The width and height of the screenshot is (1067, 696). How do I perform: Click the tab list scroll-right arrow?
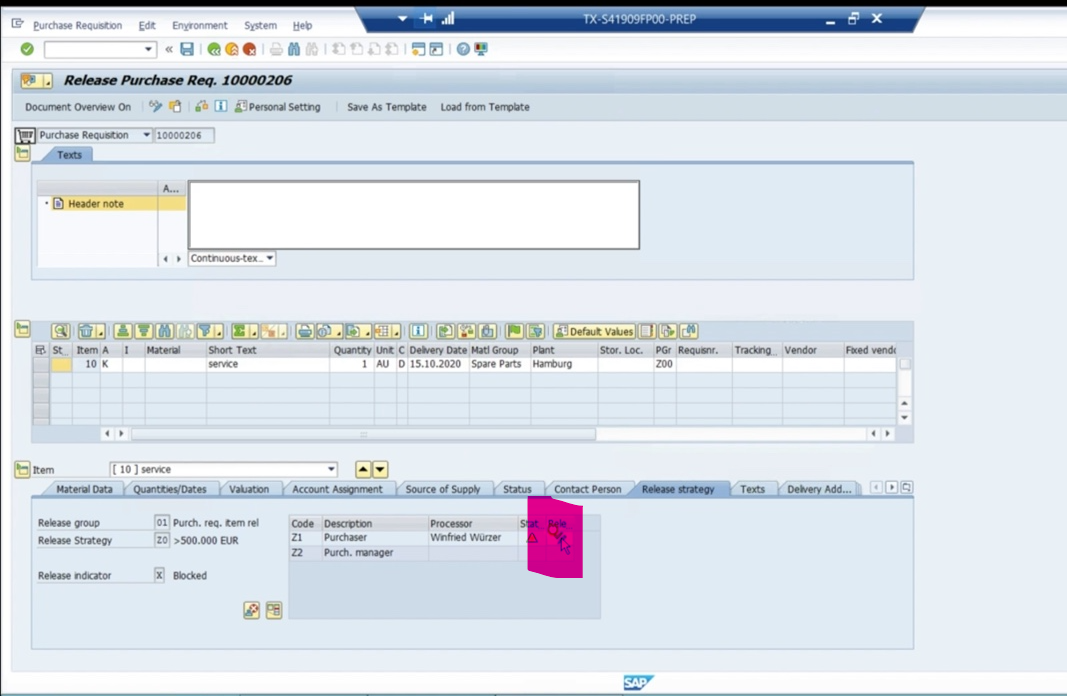coord(891,488)
